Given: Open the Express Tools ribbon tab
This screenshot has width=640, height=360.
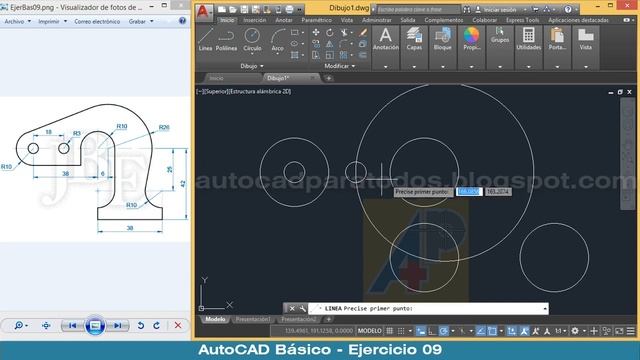Looking at the screenshot, I should pos(522,20).
